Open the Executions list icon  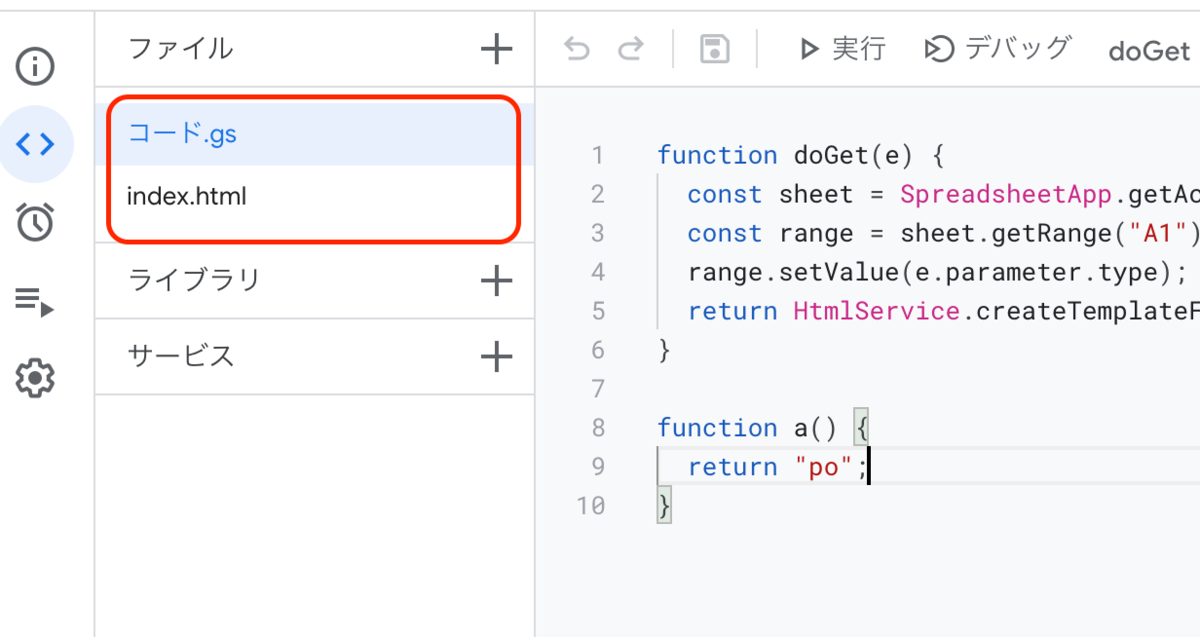36,301
